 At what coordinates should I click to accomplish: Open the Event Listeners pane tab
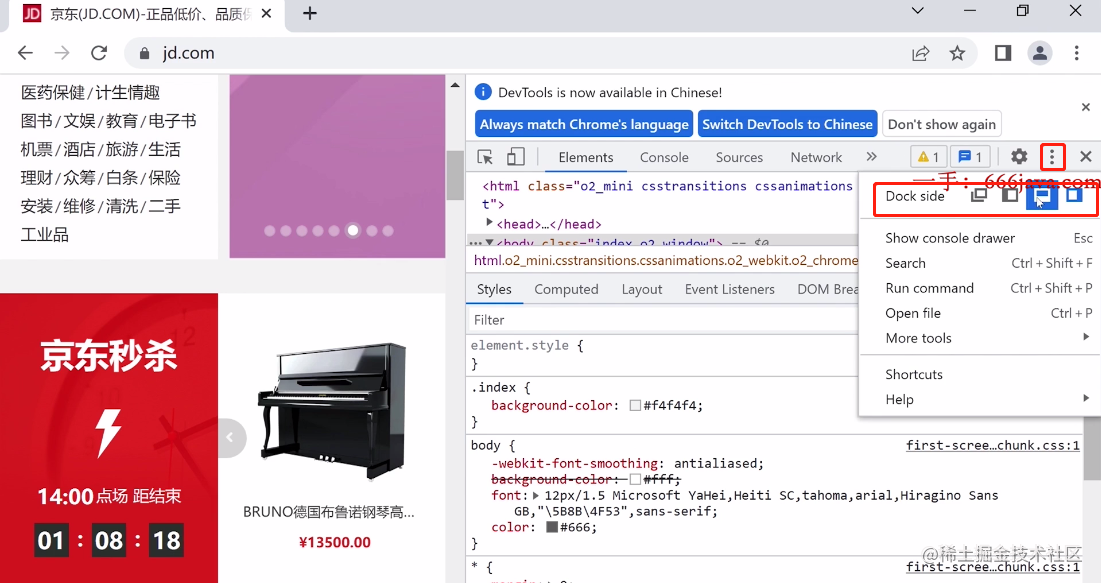730,289
